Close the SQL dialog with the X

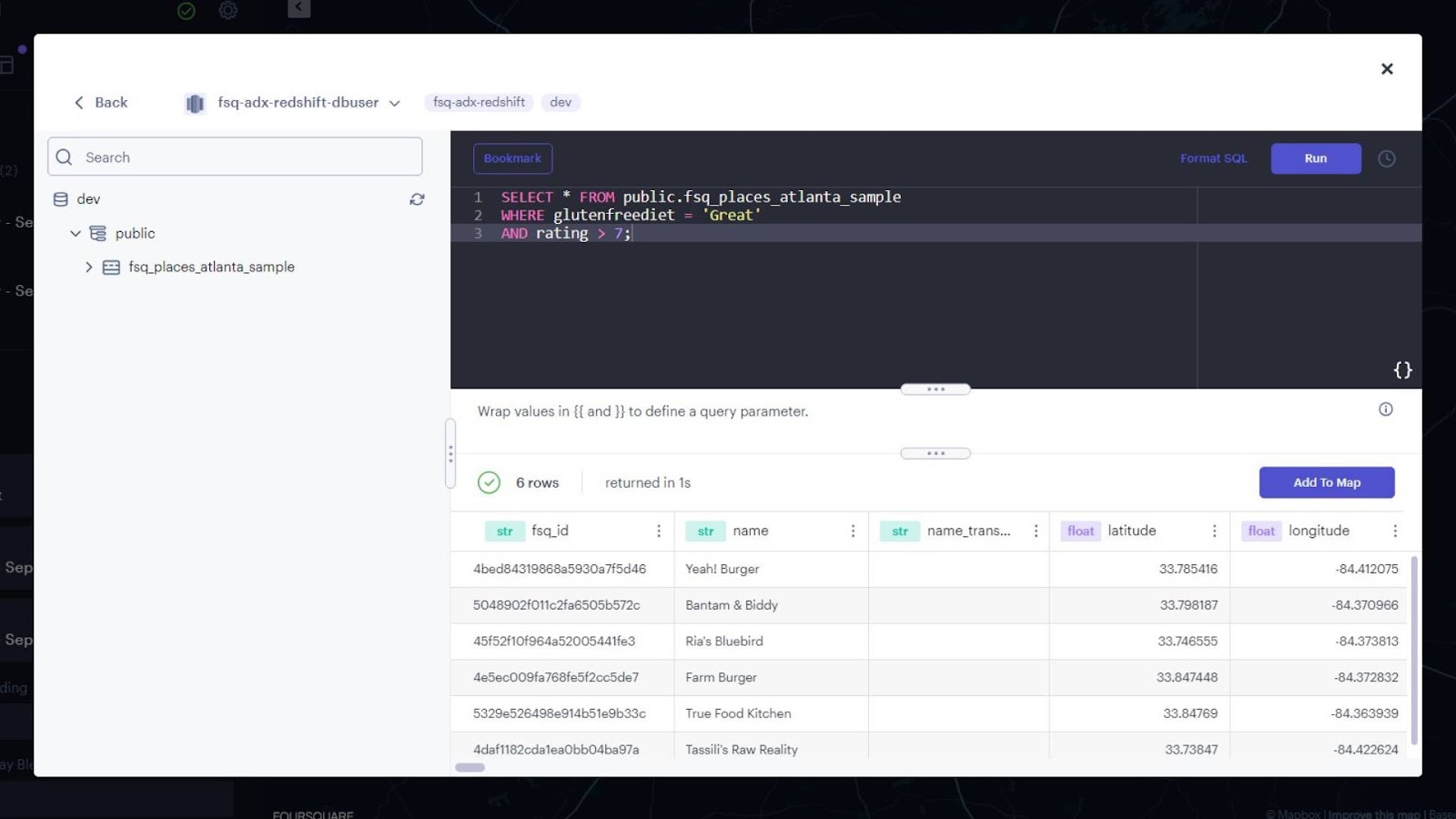click(x=1387, y=69)
